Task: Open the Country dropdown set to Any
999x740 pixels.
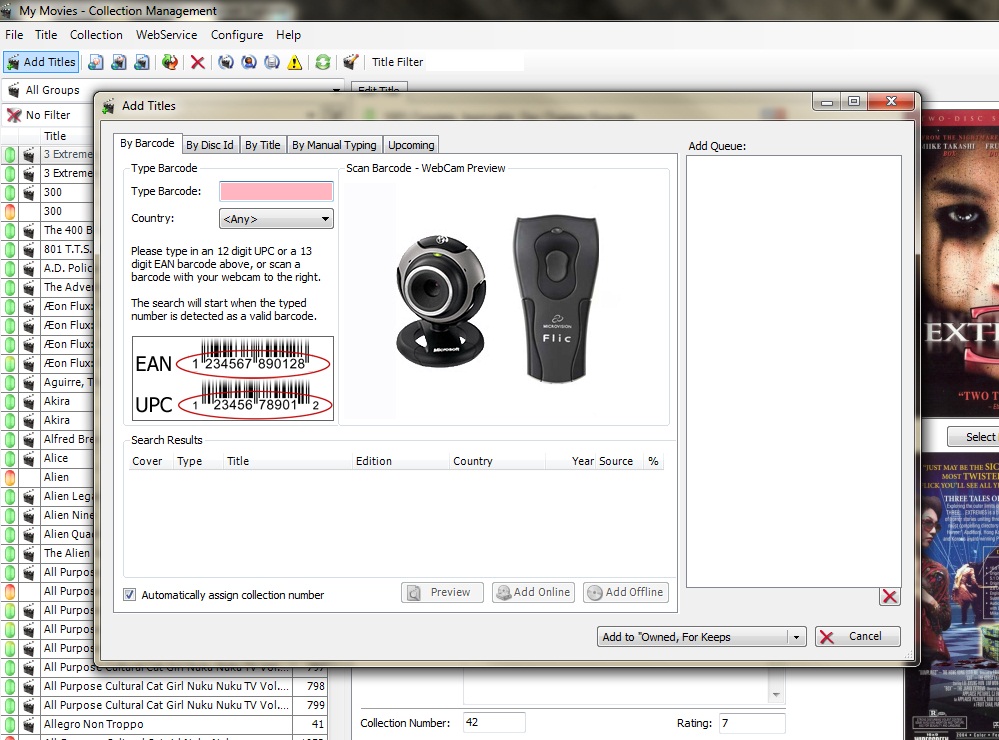Action: (276, 219)
